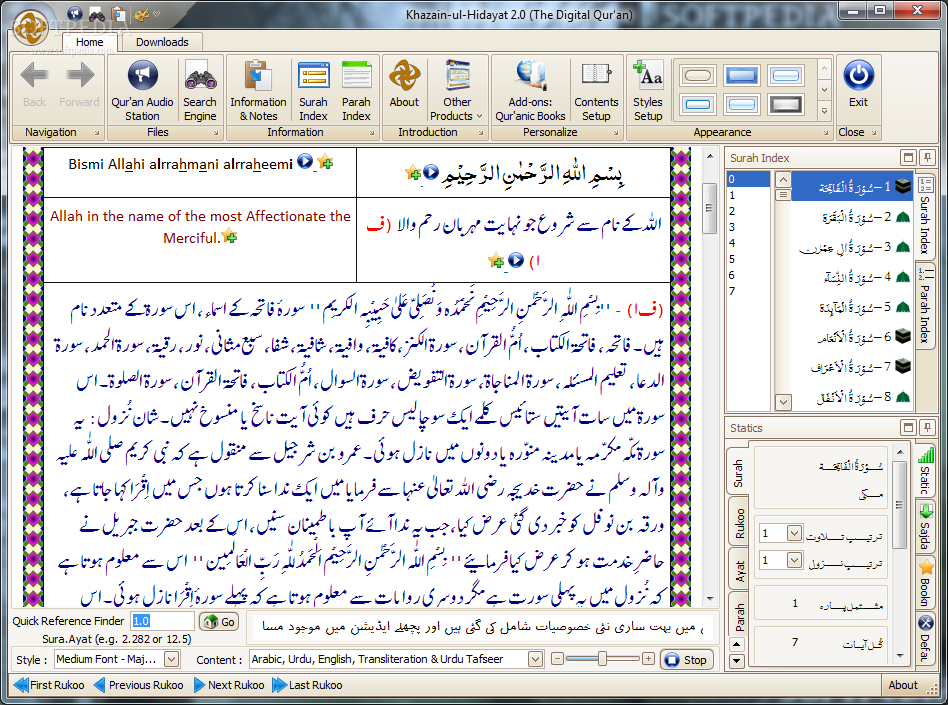Open the Surah Index side tab
The image size is (948, 705).
click(x=925, y=215)
